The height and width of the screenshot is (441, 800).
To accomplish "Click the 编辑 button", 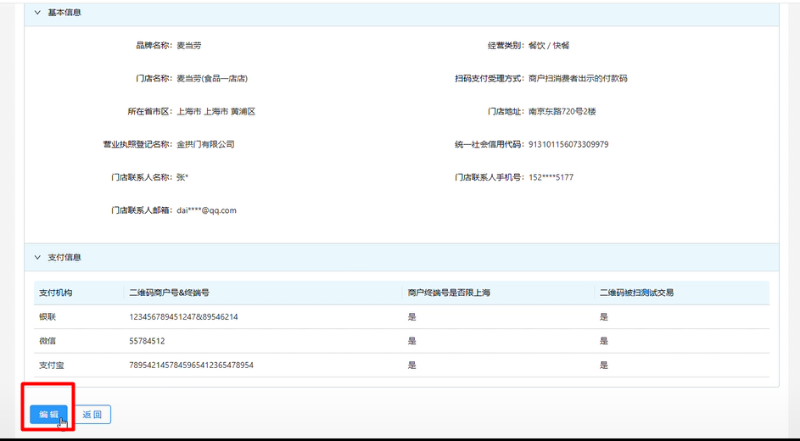I will pyautogui.click(x=49, y=414).
